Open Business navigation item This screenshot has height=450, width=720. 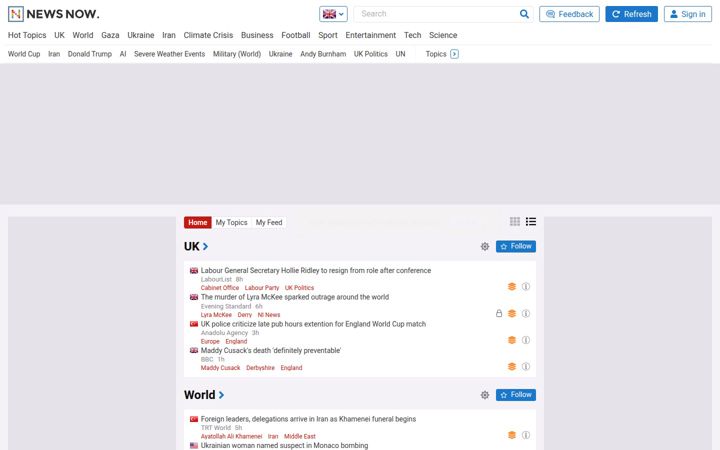pos(257,35)
